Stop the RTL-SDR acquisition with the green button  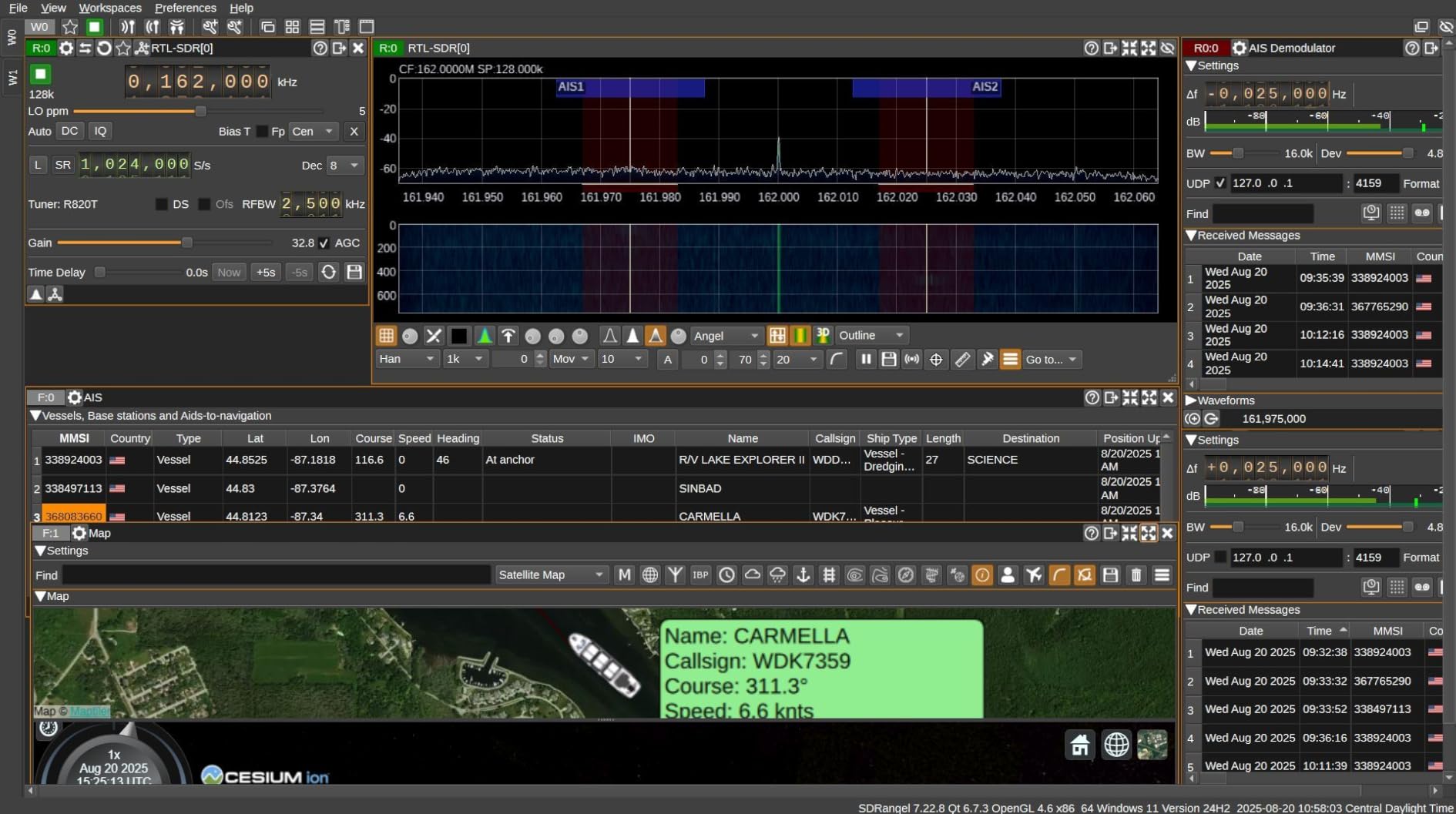click(41, 74)
